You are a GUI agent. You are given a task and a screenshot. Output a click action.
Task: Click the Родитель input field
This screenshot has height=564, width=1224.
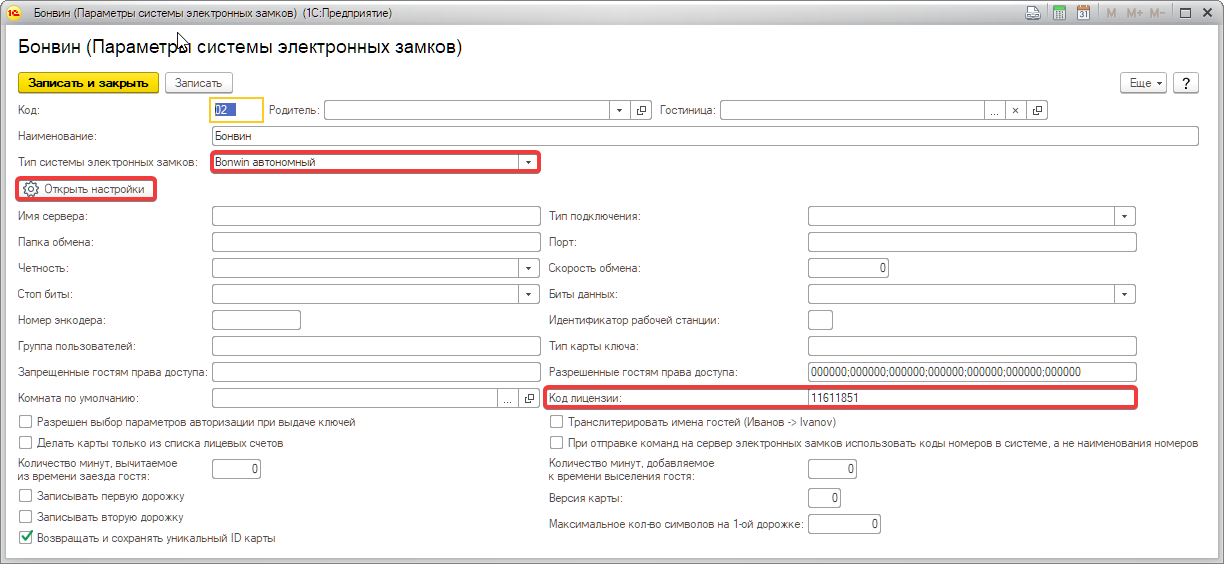click(467, 110)
